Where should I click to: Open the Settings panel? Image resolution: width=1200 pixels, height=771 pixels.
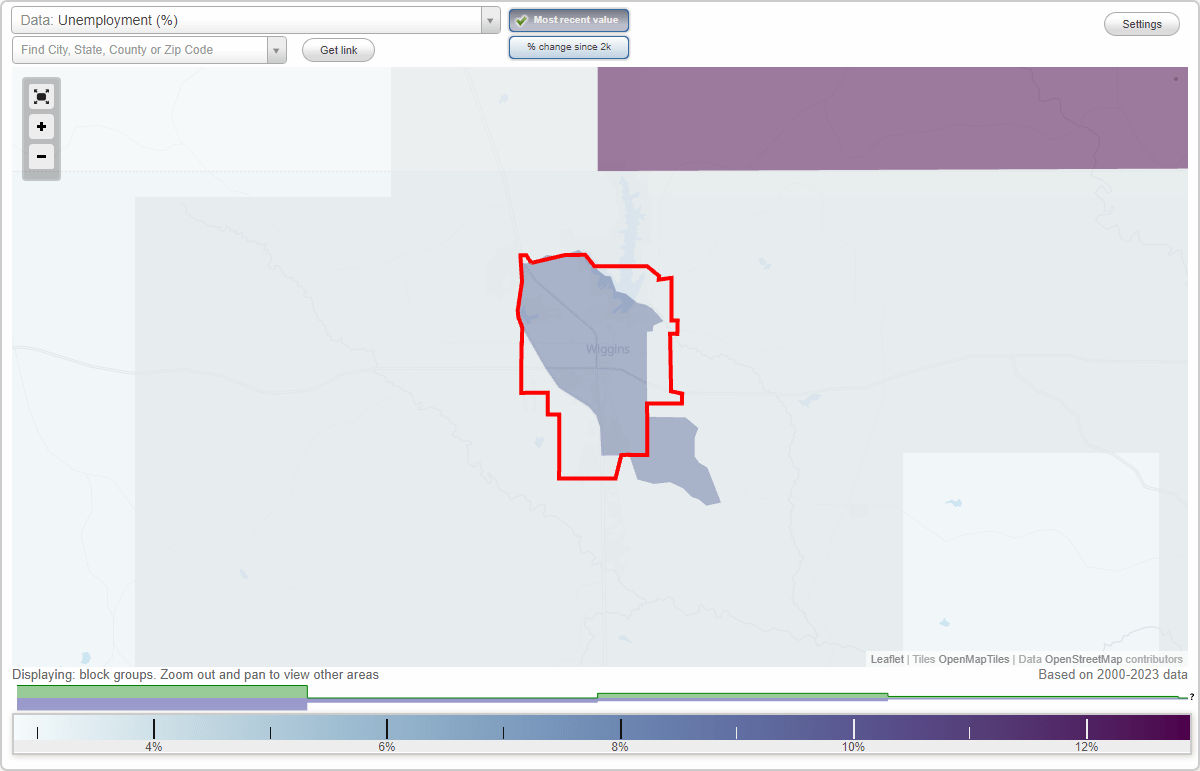[1141, 23]
